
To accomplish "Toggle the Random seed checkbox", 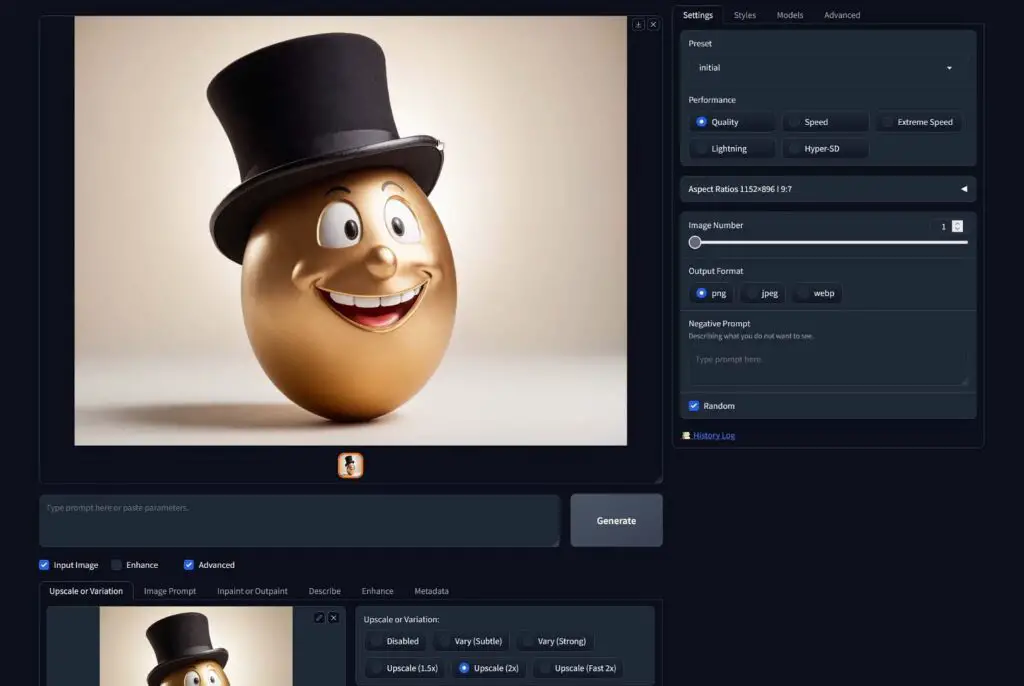I will pos(694,406).
